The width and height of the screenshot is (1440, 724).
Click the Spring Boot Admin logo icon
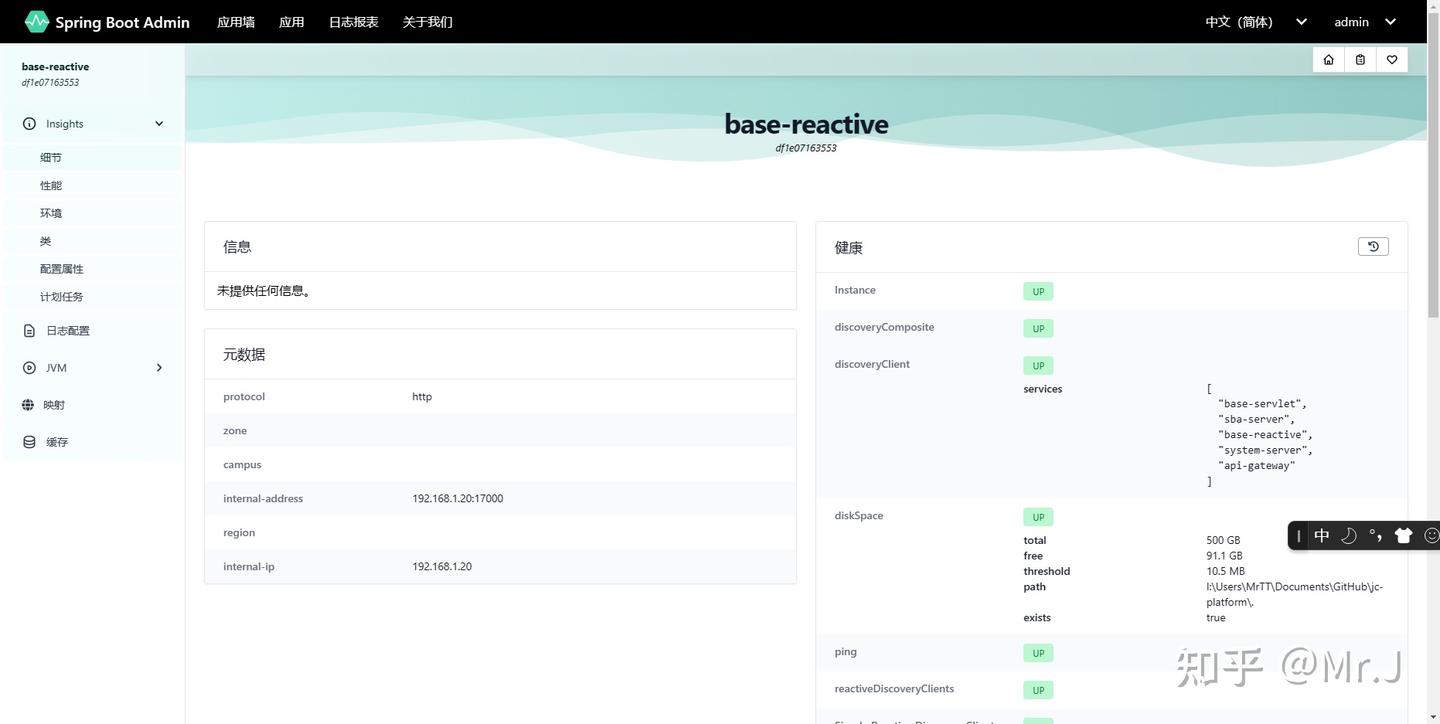[x=37, y=21]
